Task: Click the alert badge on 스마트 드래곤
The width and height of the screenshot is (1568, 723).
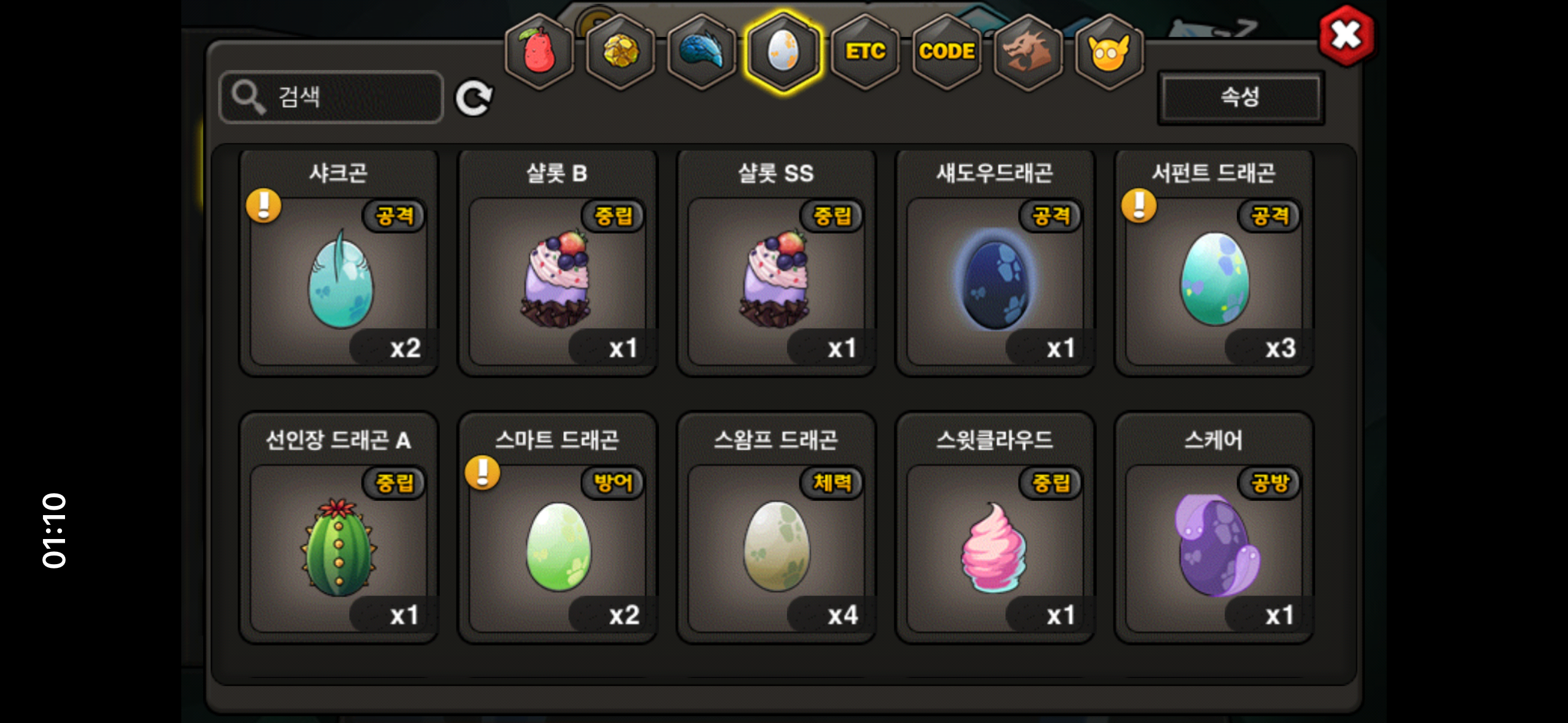Action: 482,473
